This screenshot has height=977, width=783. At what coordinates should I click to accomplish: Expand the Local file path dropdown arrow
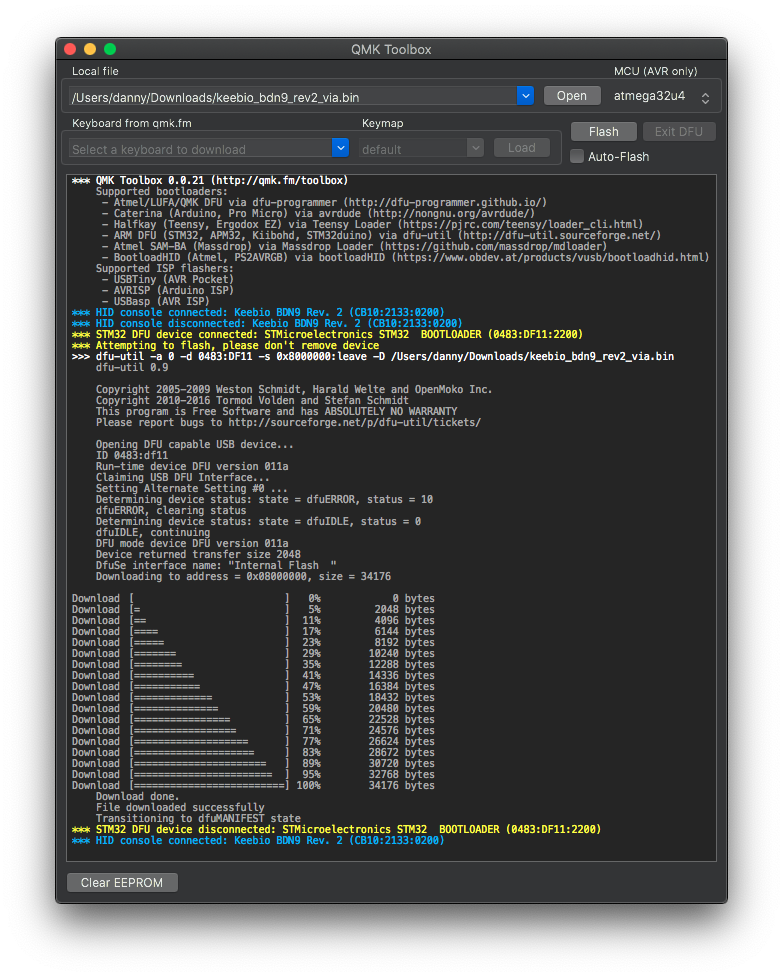(x=525, y=96)
